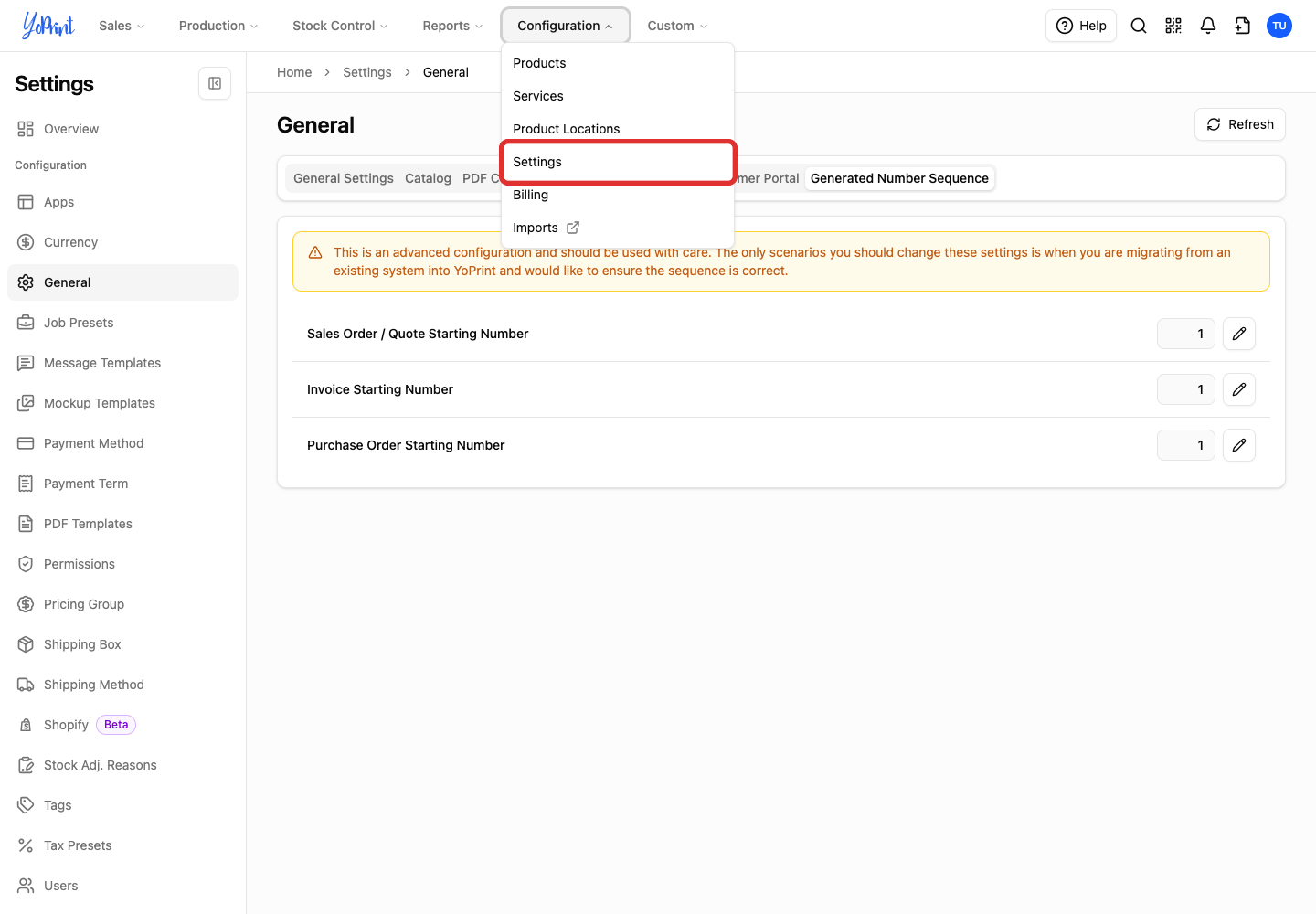
Task: Click the Sales Order starting number field
Action: pos(1186,334)
